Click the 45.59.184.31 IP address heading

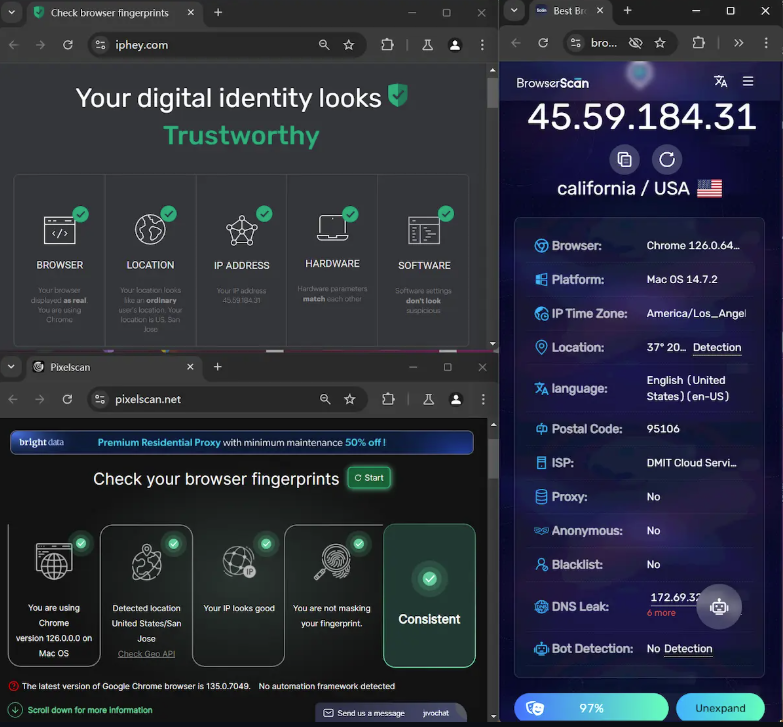pos(642,117)
